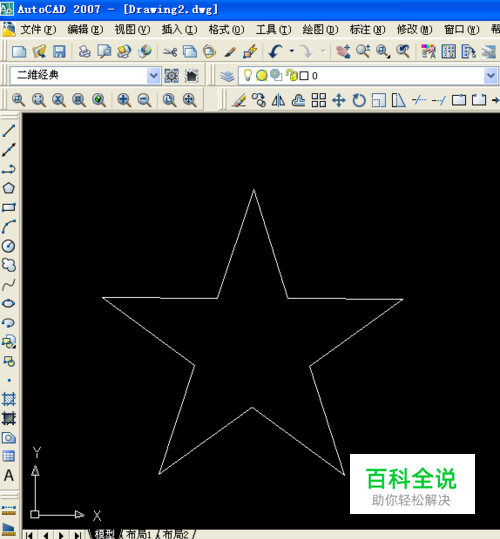Click the Cut scissors icon

(170, 52)
